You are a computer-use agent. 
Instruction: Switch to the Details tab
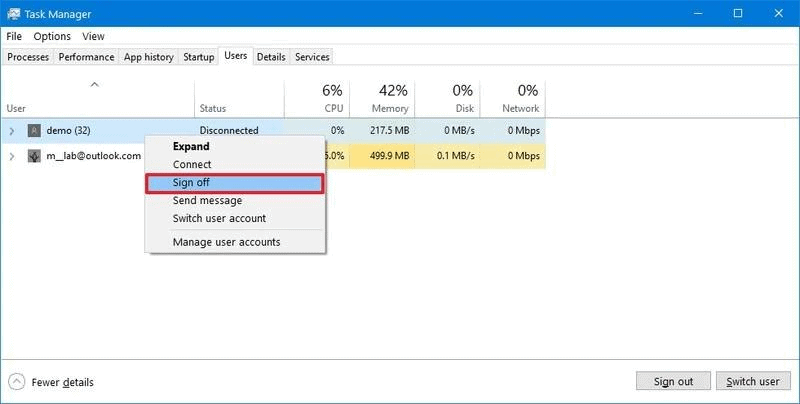point(271,57)
